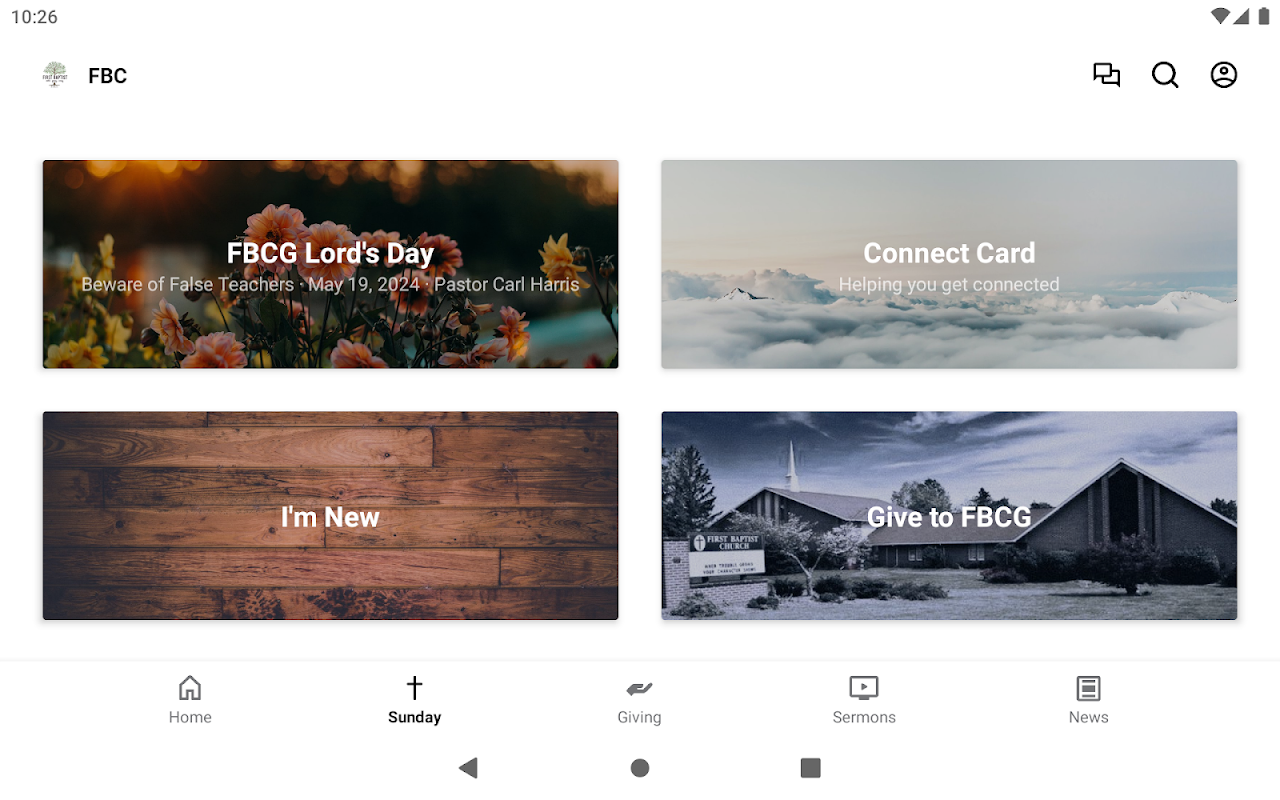Tap the Android home circle button
Image resolution: width=1280 pixels, height=800 pixels.
640,768
